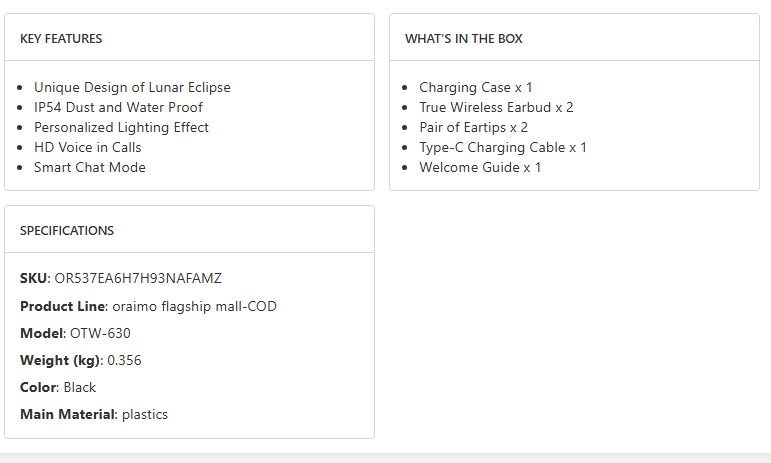The image size is (771, 463).
Task: Click the 'Smart Chat Mode' item
Action: [x=90, y=168]
